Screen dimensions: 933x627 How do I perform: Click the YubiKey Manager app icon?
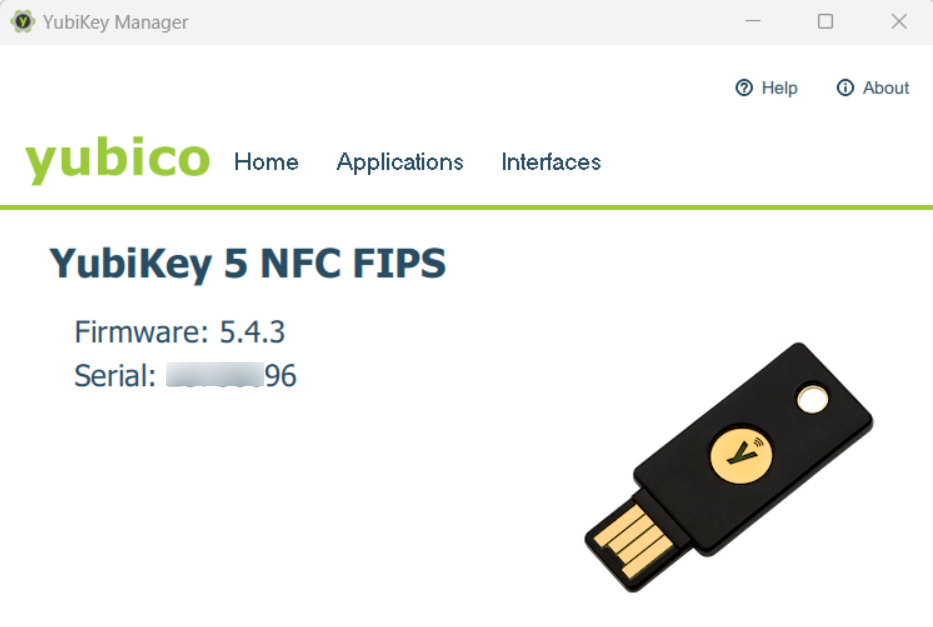pos(23,22)
